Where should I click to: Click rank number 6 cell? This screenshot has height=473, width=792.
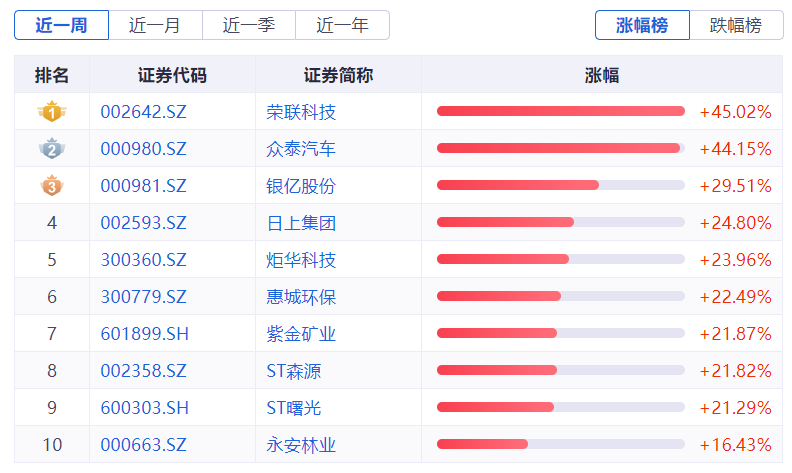coord(52,297)
